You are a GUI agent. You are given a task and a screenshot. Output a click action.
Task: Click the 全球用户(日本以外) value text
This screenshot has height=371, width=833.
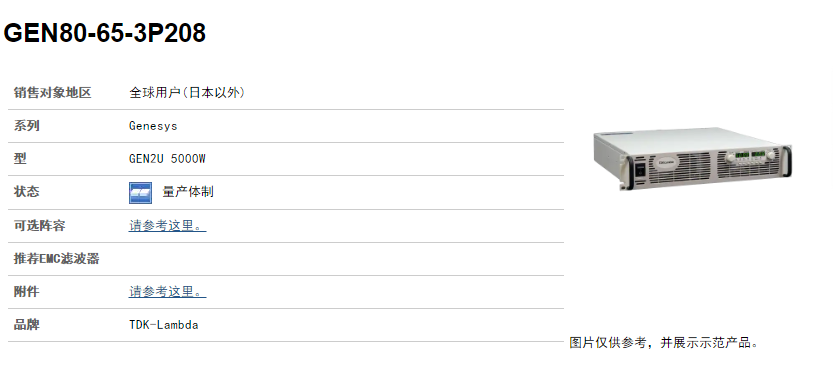187,92
